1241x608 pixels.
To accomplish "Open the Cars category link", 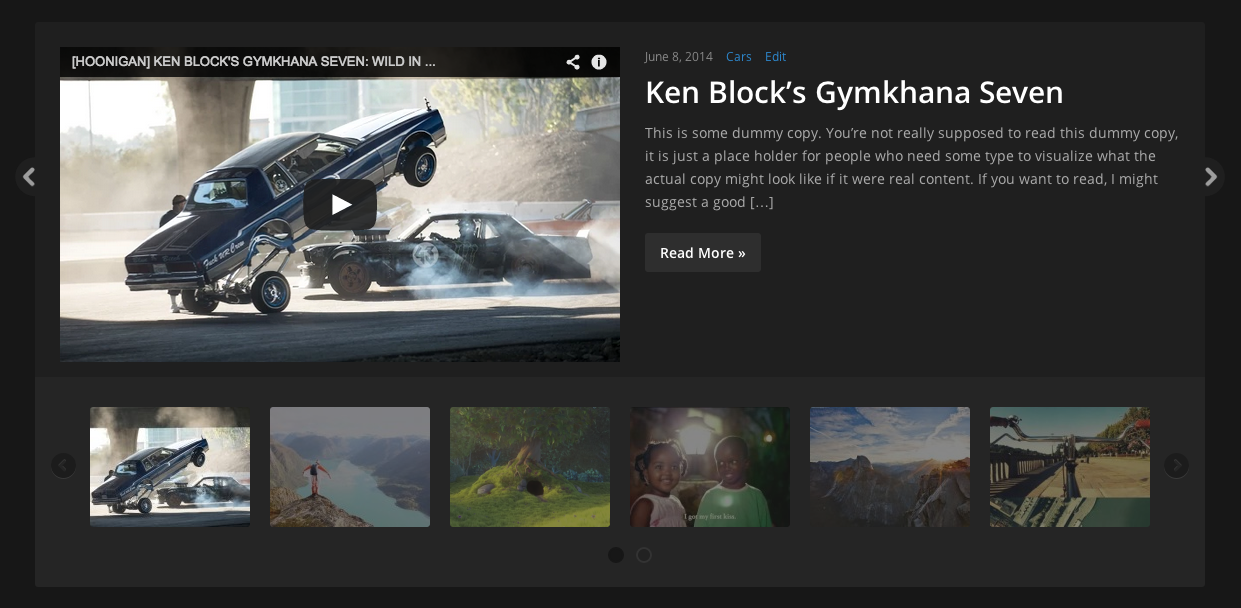I will (x=739, y=57).
